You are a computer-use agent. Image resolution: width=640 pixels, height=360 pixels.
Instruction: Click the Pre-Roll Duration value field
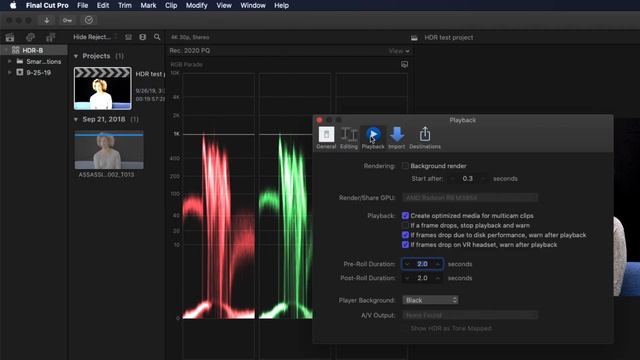point(422,264)
